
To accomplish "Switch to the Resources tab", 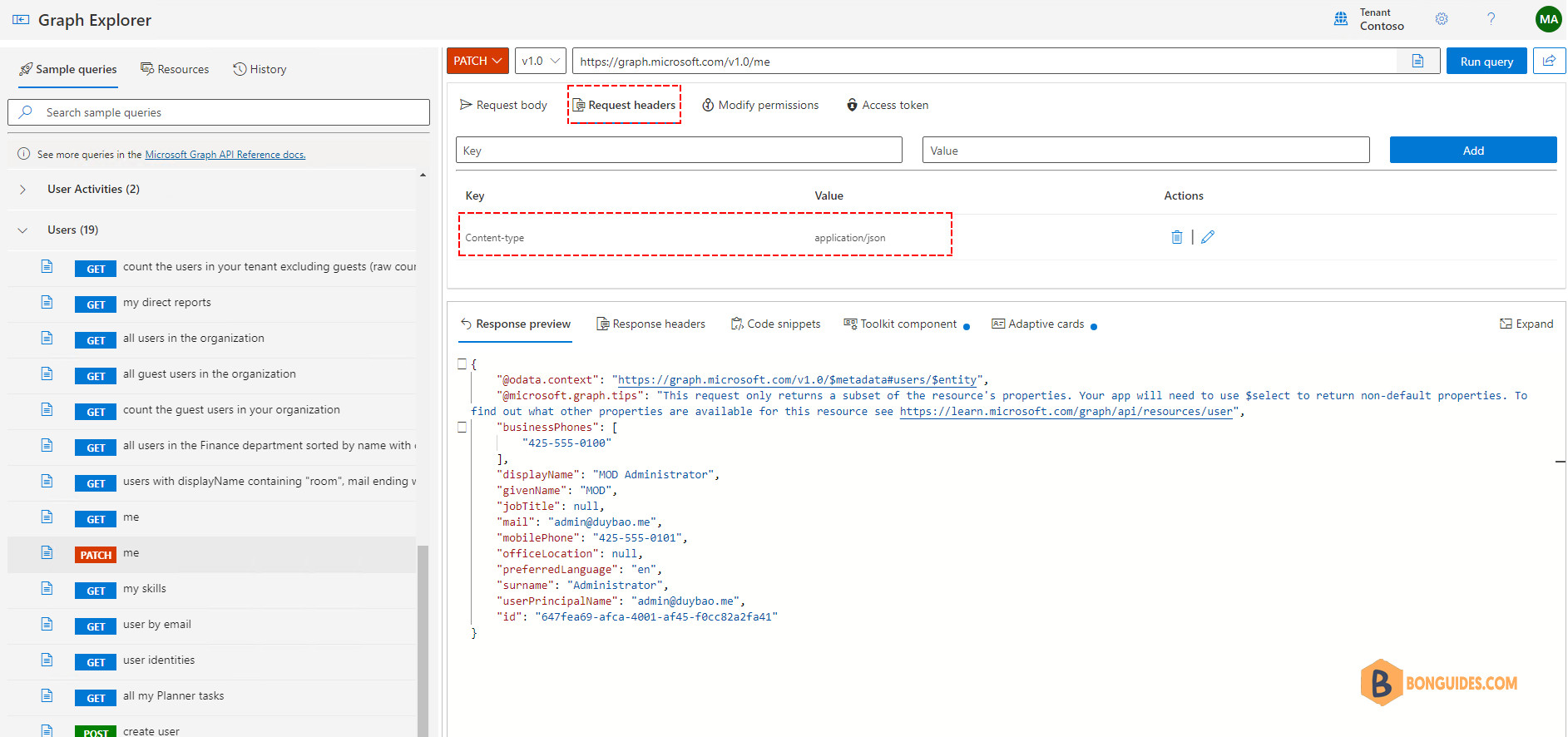I will point(175,69).
